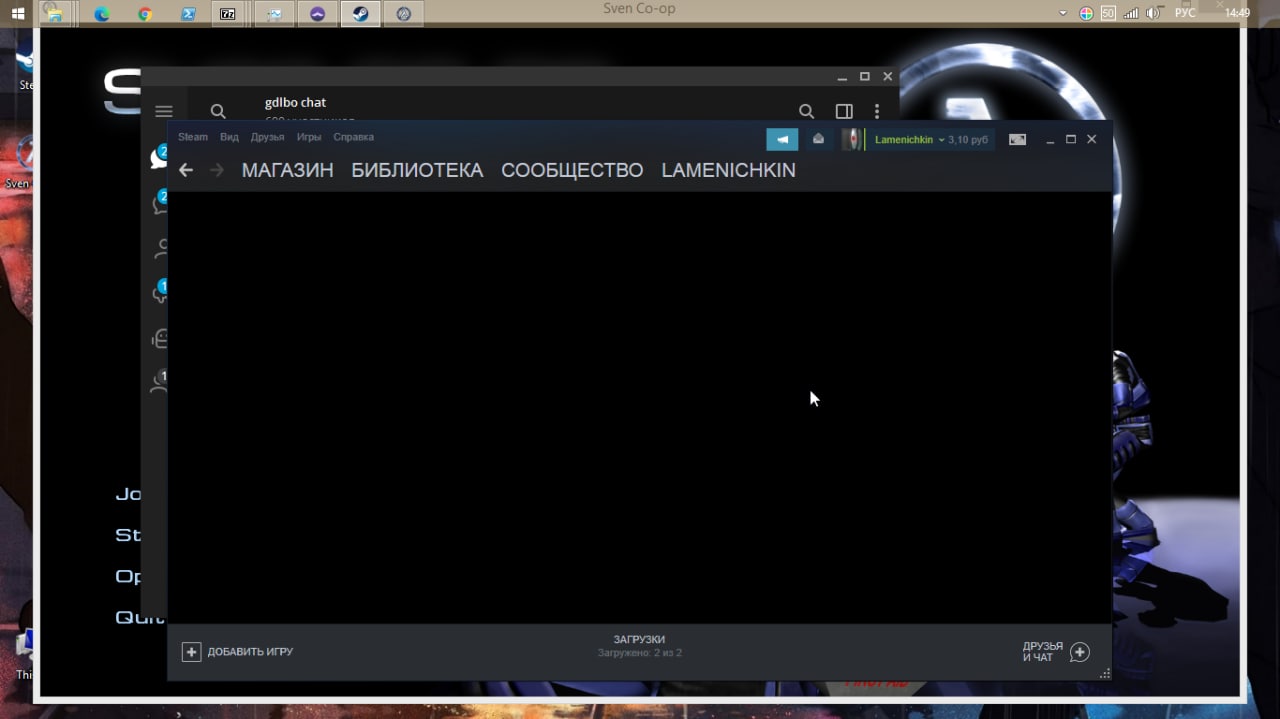
Task: Click the 14:49 clock
Action: pos(1237,14)
